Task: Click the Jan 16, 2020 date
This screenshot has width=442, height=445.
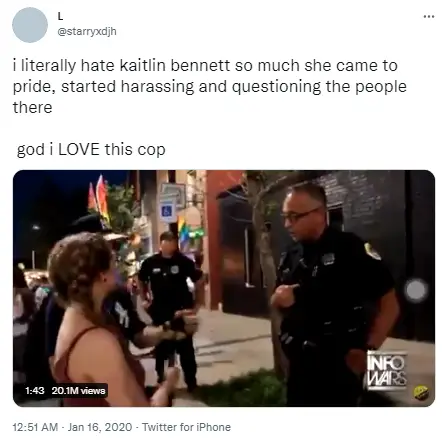Action: (100, 427)
